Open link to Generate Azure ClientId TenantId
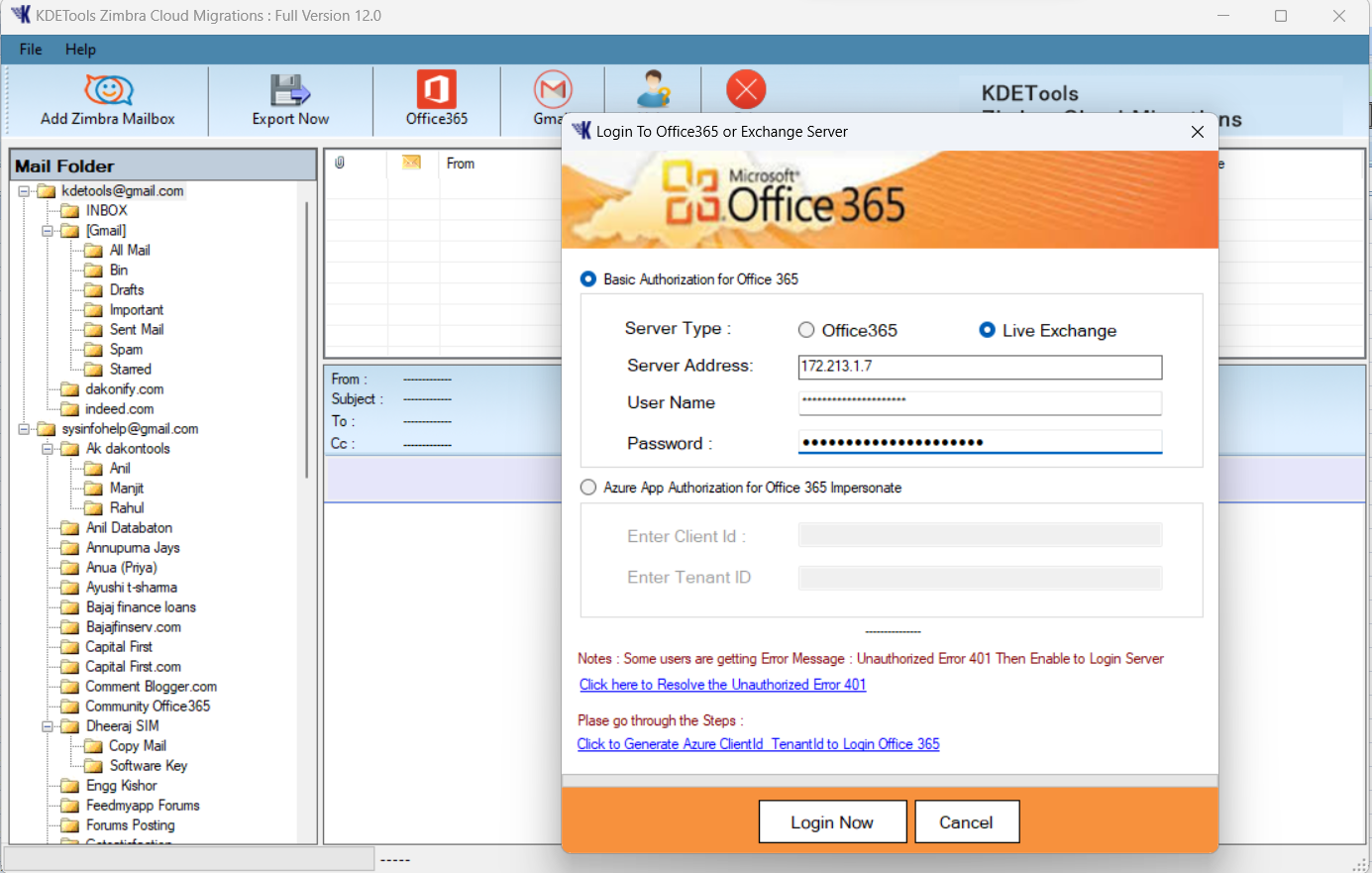Image resolution: width=1372 pixels, height=873 pixels. coord(758,744)
